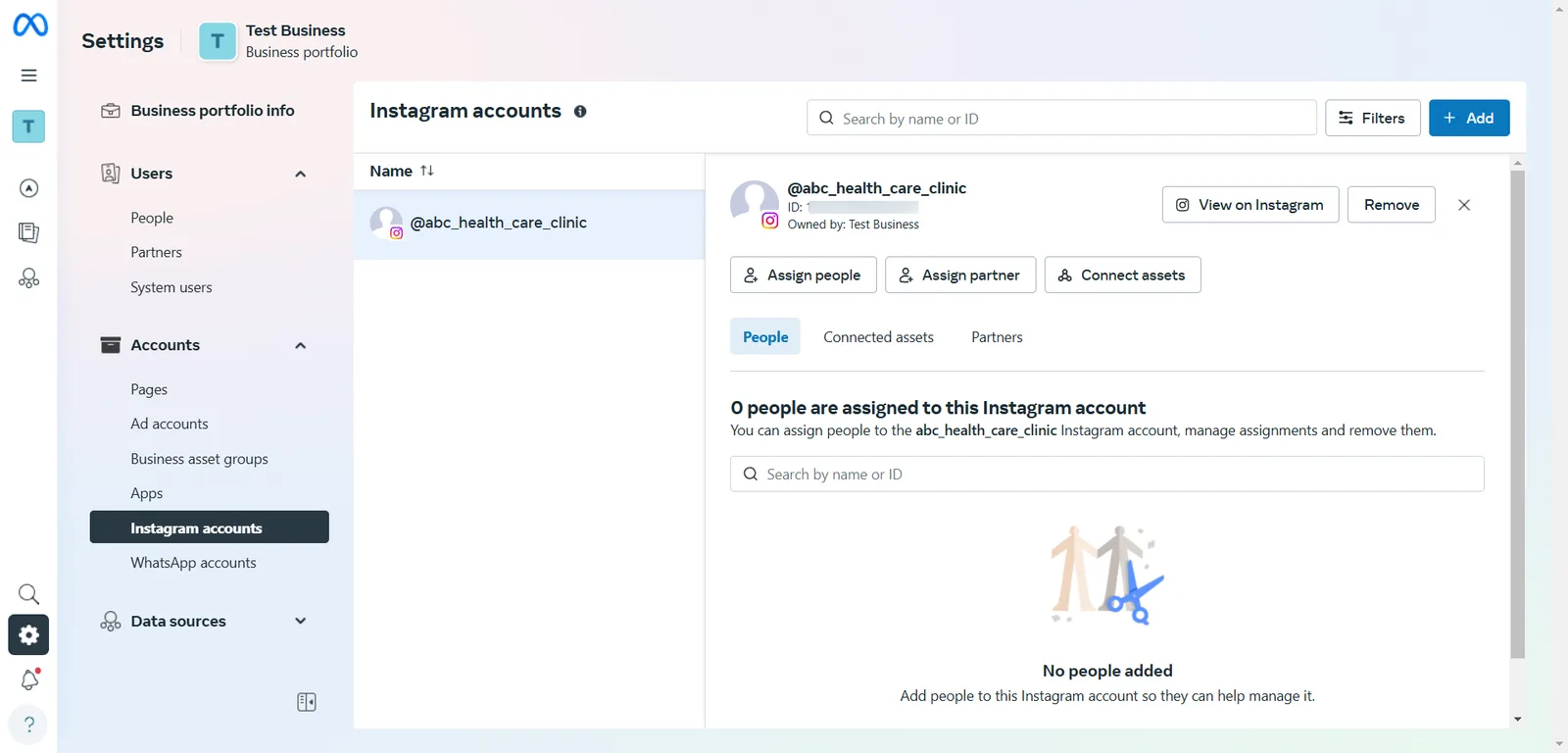Click the Meta logo icon

(x=29, y=25)
